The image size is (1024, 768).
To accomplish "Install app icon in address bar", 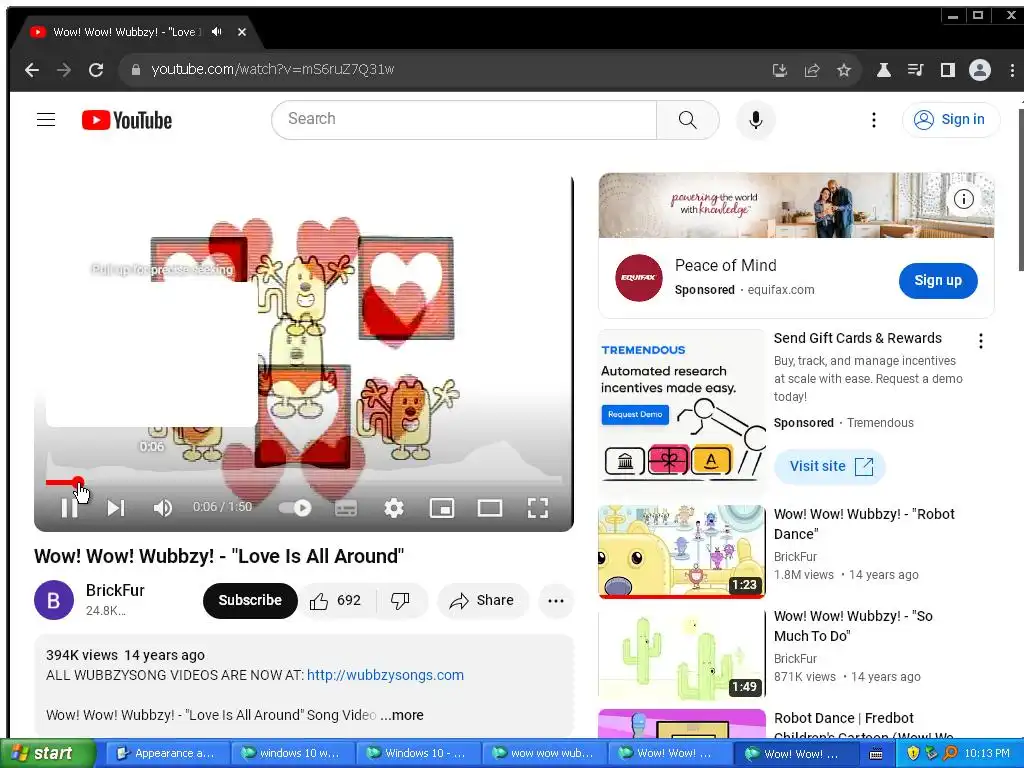I will (x=780, y=70).
